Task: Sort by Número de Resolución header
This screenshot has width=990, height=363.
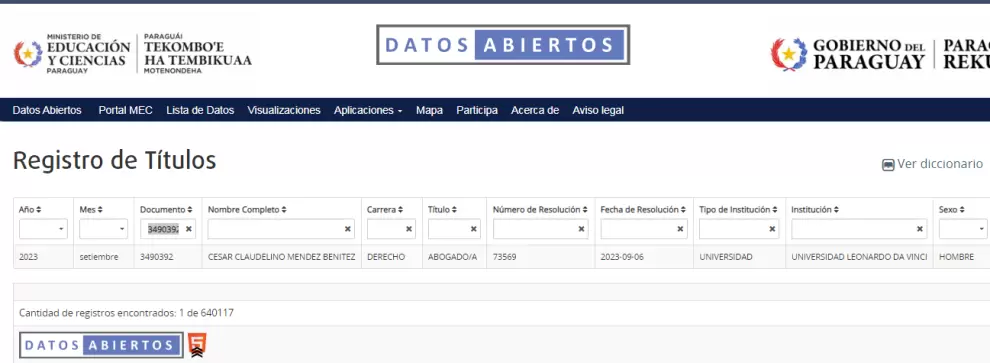Action: 540,210
